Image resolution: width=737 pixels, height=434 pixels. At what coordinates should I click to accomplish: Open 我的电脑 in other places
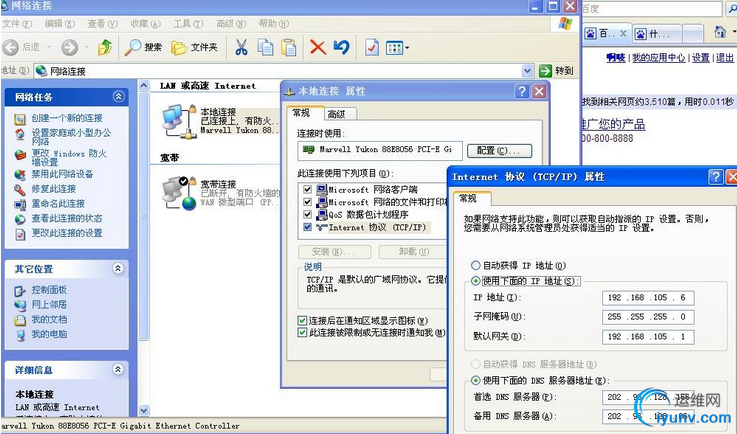coord(49,334)
